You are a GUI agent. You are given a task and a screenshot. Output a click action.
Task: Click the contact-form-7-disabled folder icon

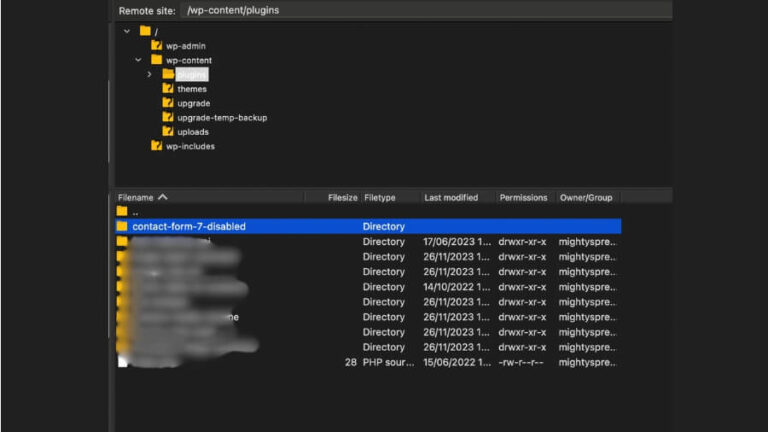coord(122,227)
